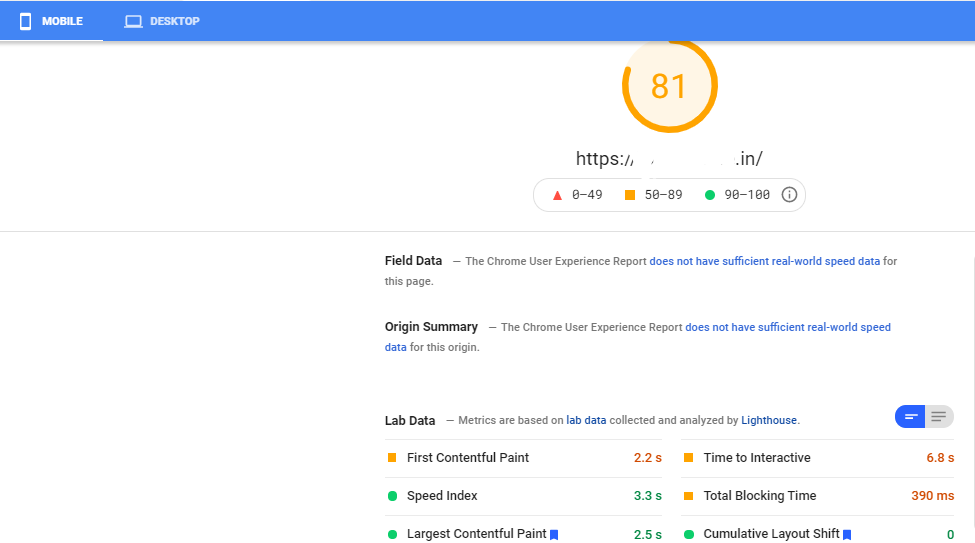Screen dimensions: 975x543
Task: Open score range info icon
Action: [x=789, y=195]
